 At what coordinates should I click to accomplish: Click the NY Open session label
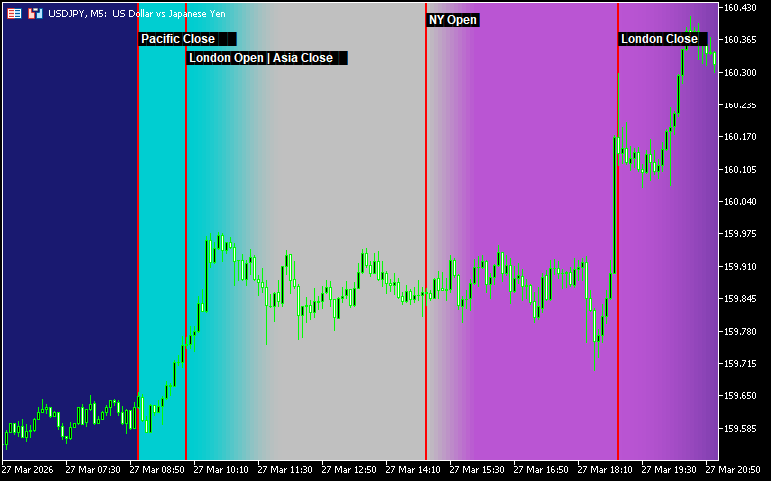tap(453, 20)
